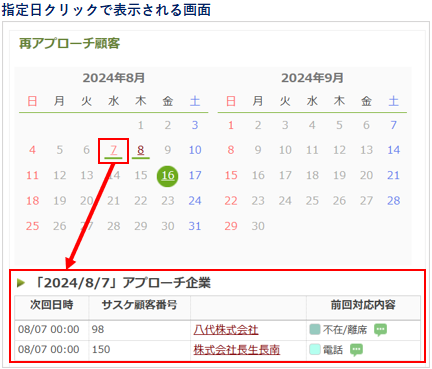Click August 4 in the calendar
The width and height of the screenshot is (432, 369).
pos(32,150)
